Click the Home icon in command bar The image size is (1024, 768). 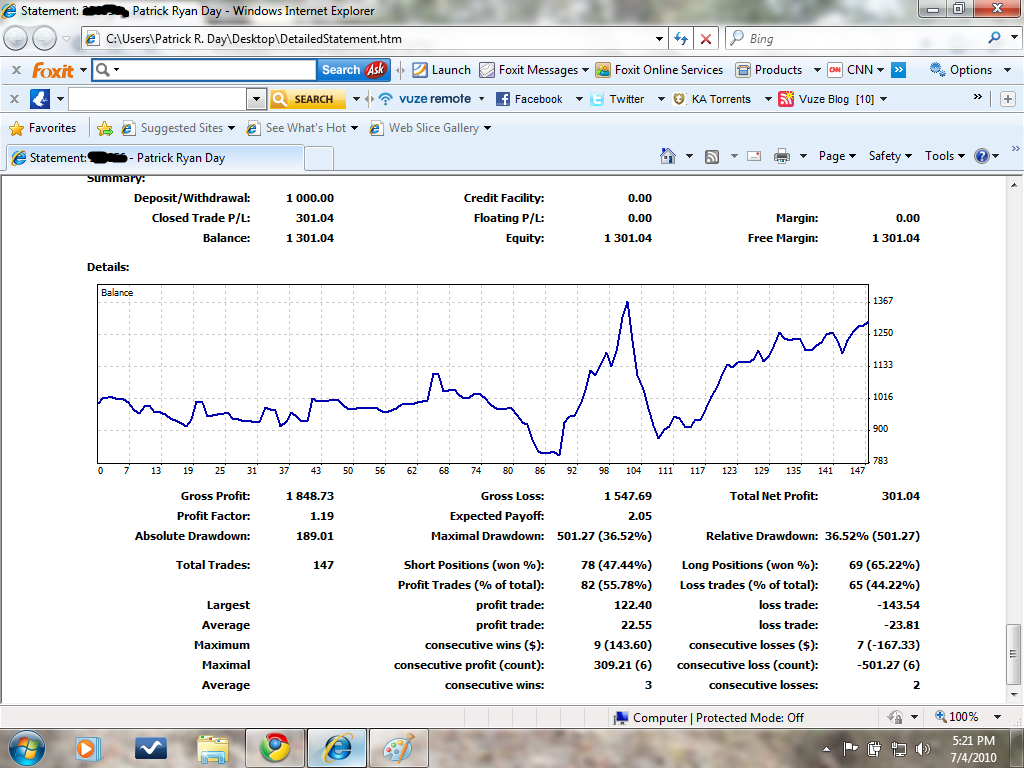667,156
